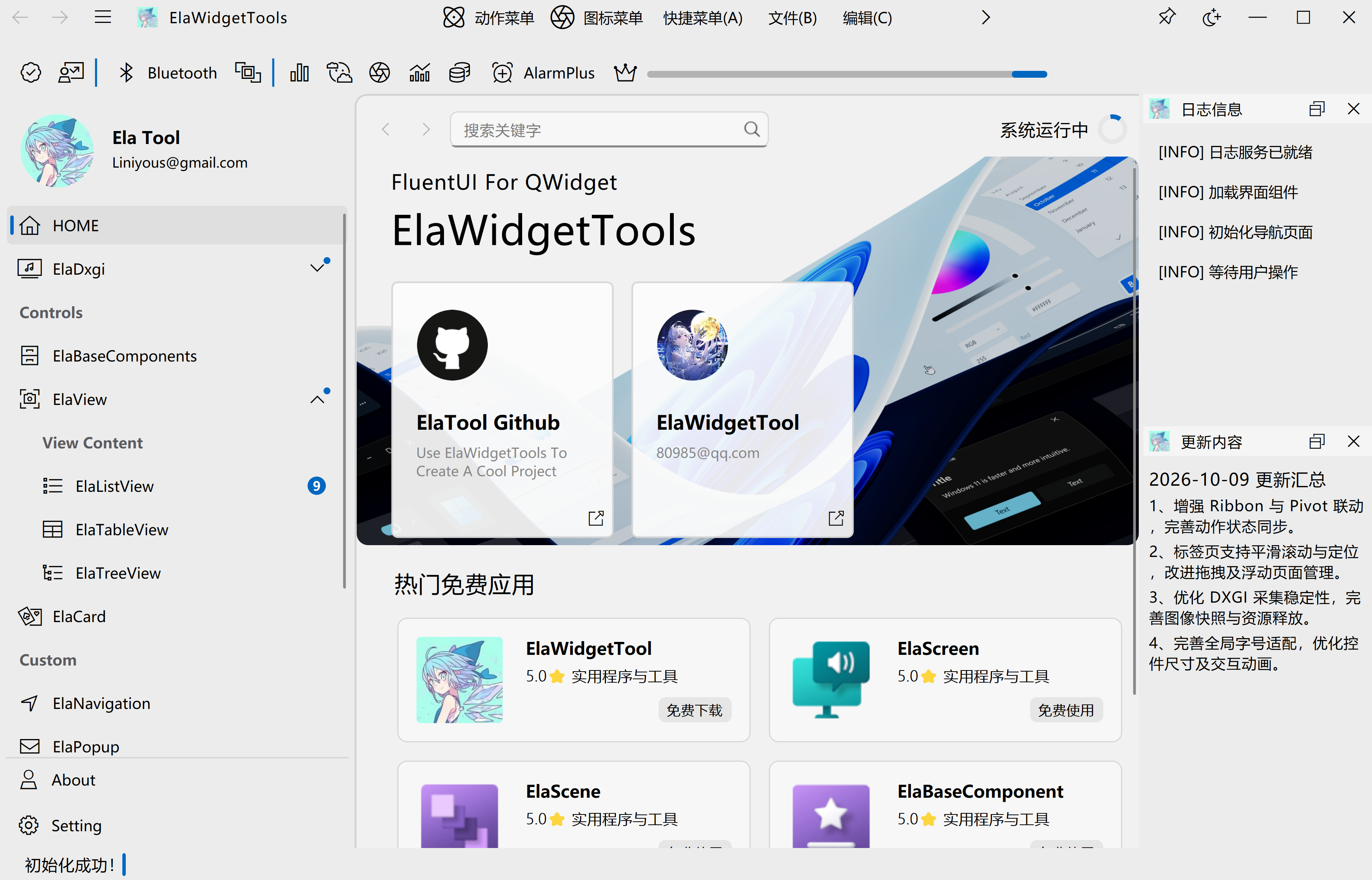Click the area chart toolbar icon

[419, 73]
